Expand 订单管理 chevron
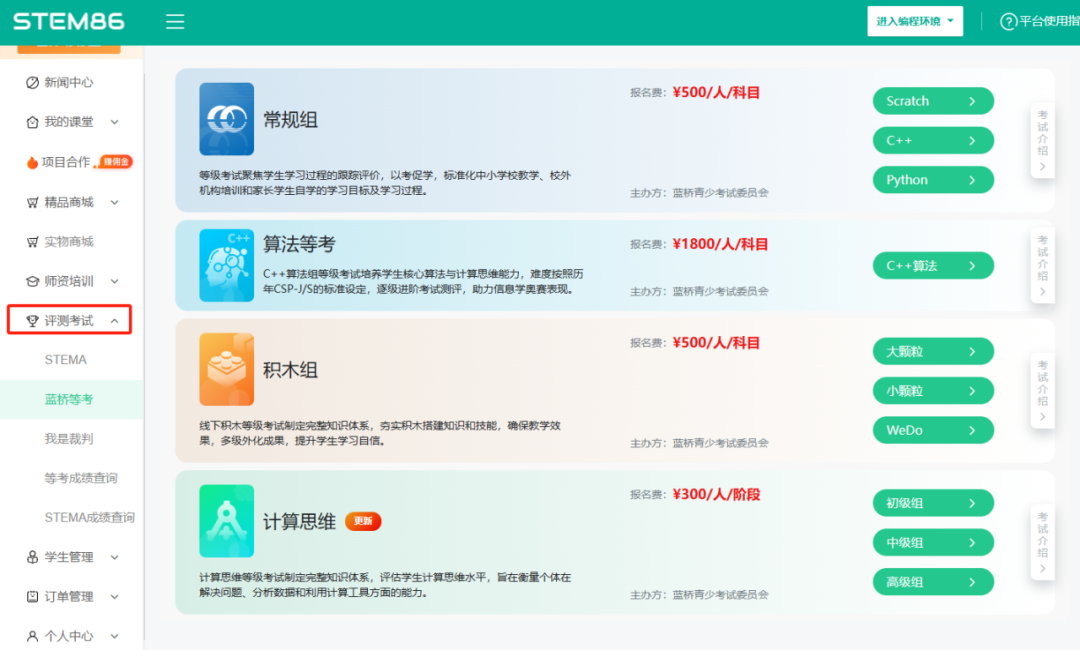 click(114, 596)
